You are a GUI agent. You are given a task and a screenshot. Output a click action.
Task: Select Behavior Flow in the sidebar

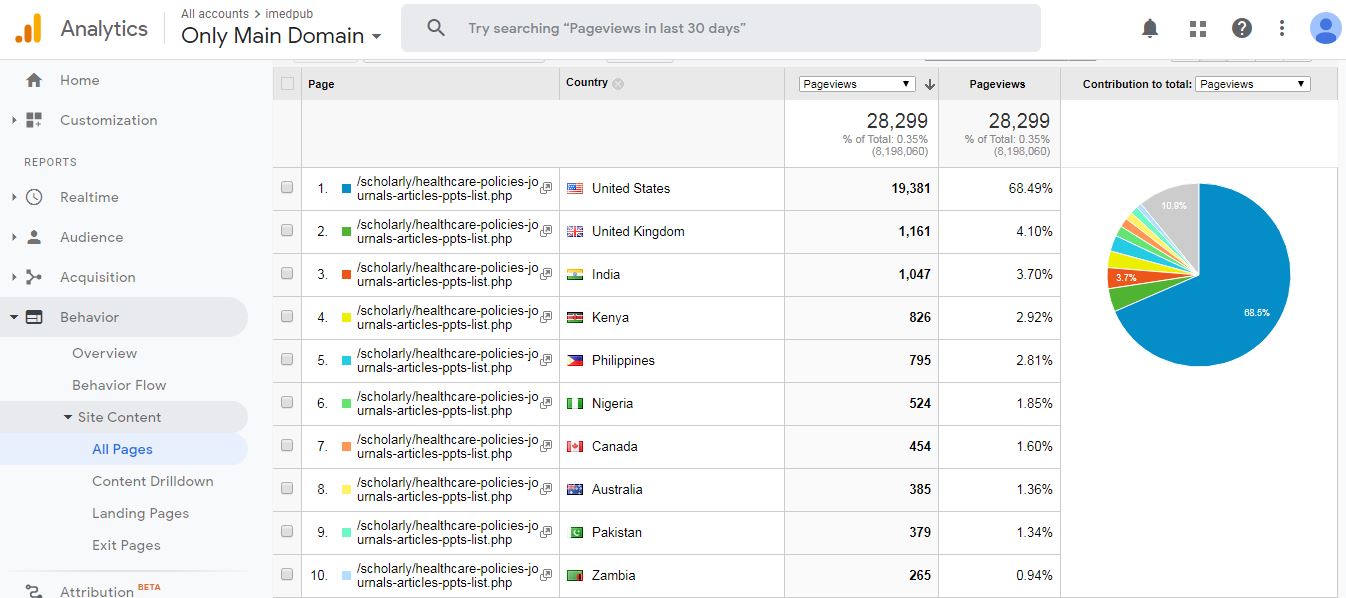[x=119, y=385]
